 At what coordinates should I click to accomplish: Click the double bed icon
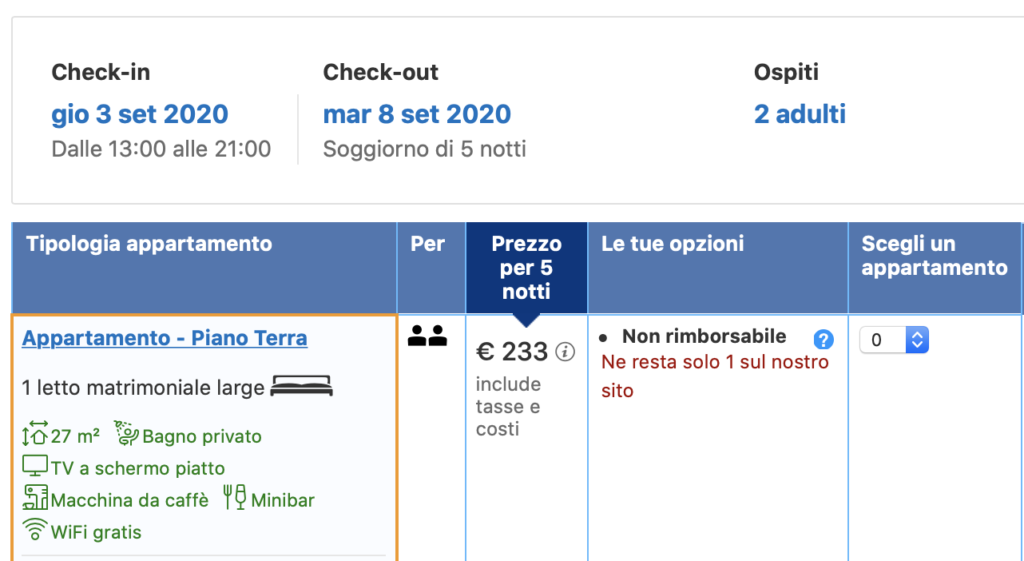tap(302, 386)
